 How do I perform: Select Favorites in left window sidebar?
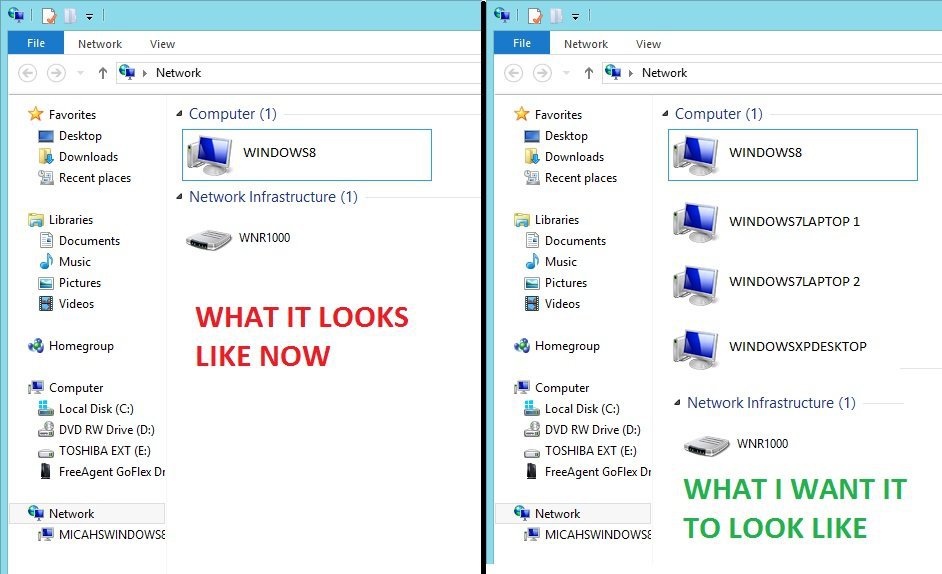(62, 114)
